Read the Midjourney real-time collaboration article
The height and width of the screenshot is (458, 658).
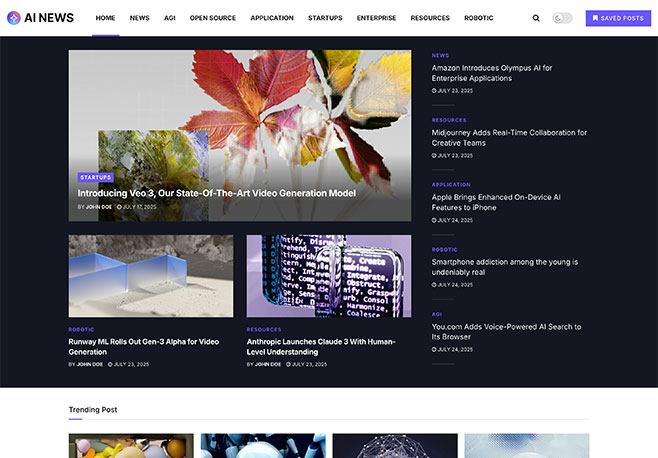coord(509,137)
